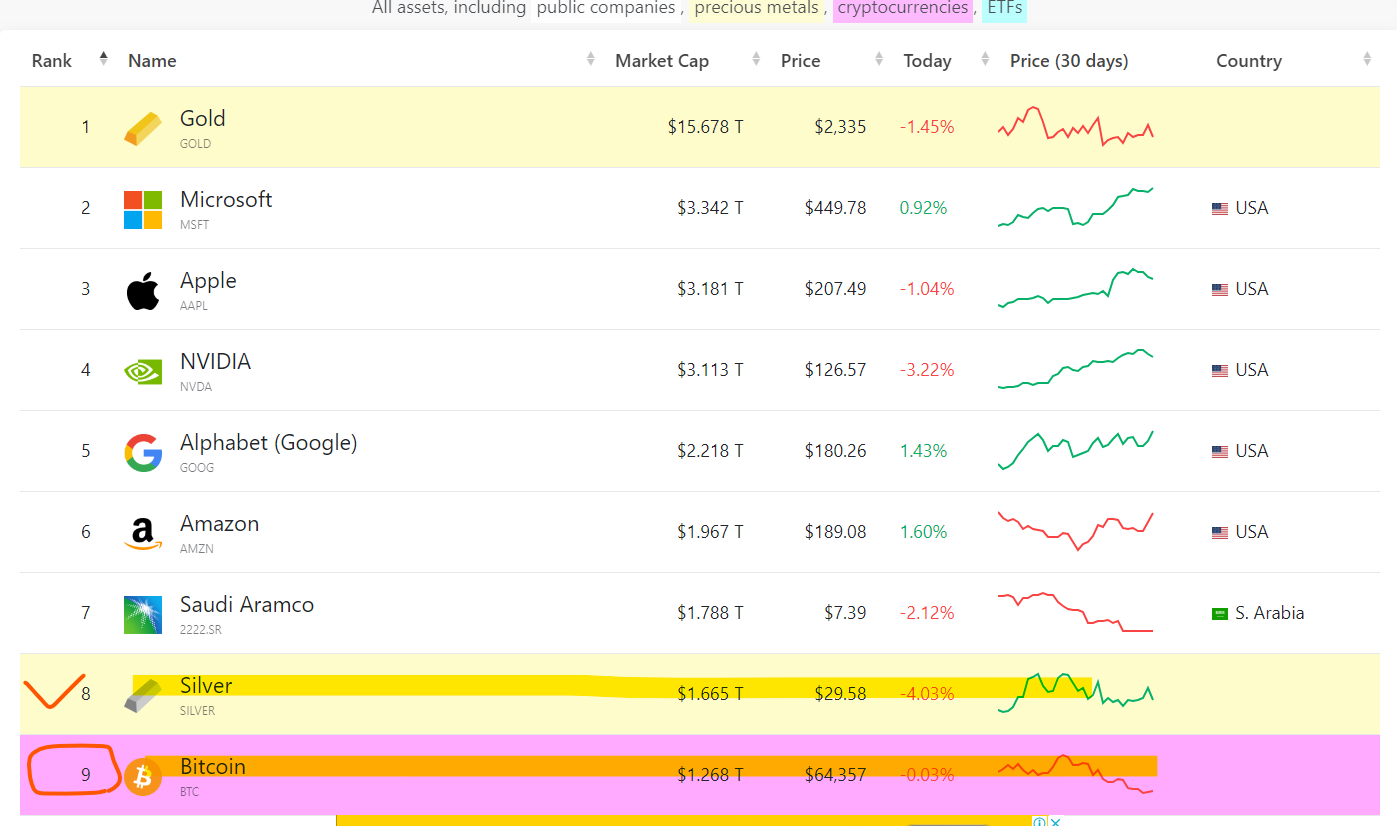Click Amazon's daily change '1.60%'
1397x826 pixels.
tap(923, 532)
